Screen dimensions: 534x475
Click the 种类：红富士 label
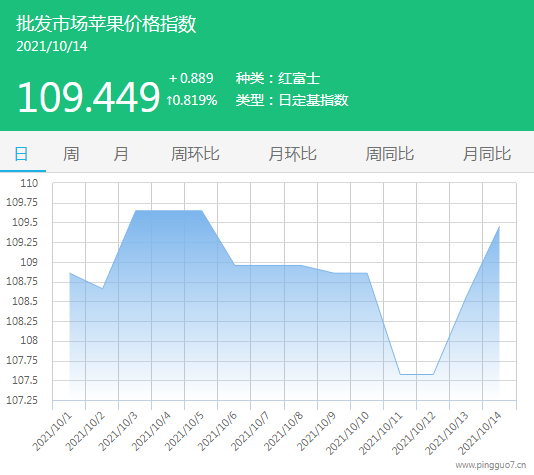(278, 78)
